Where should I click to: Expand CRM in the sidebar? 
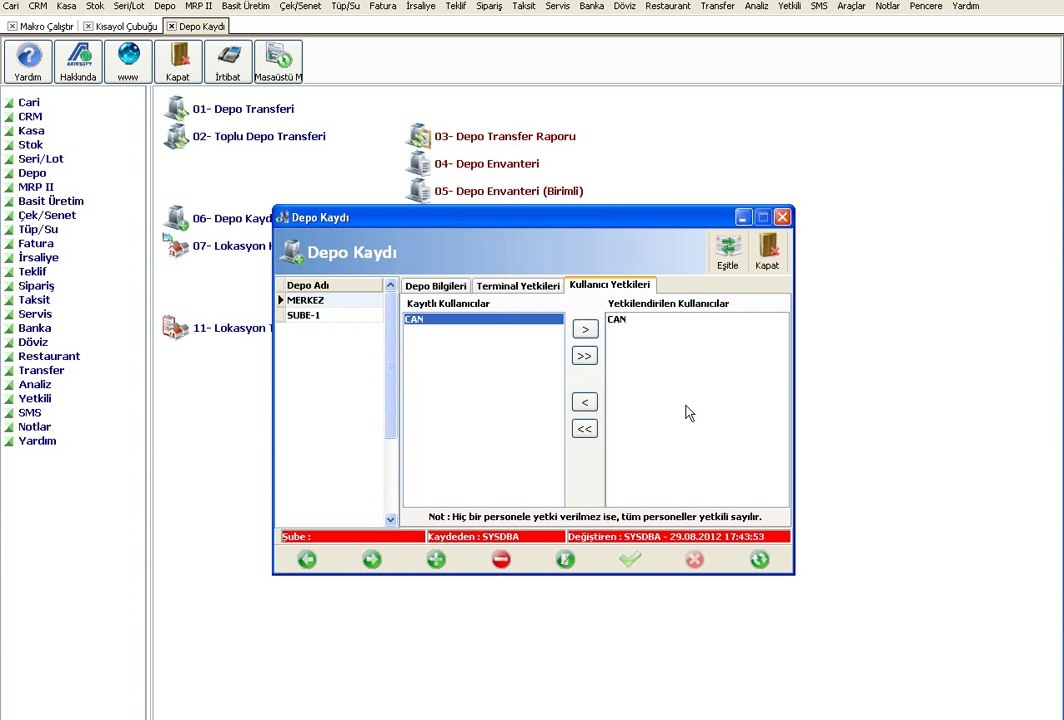pyautogui.click(x=30, y=117)
